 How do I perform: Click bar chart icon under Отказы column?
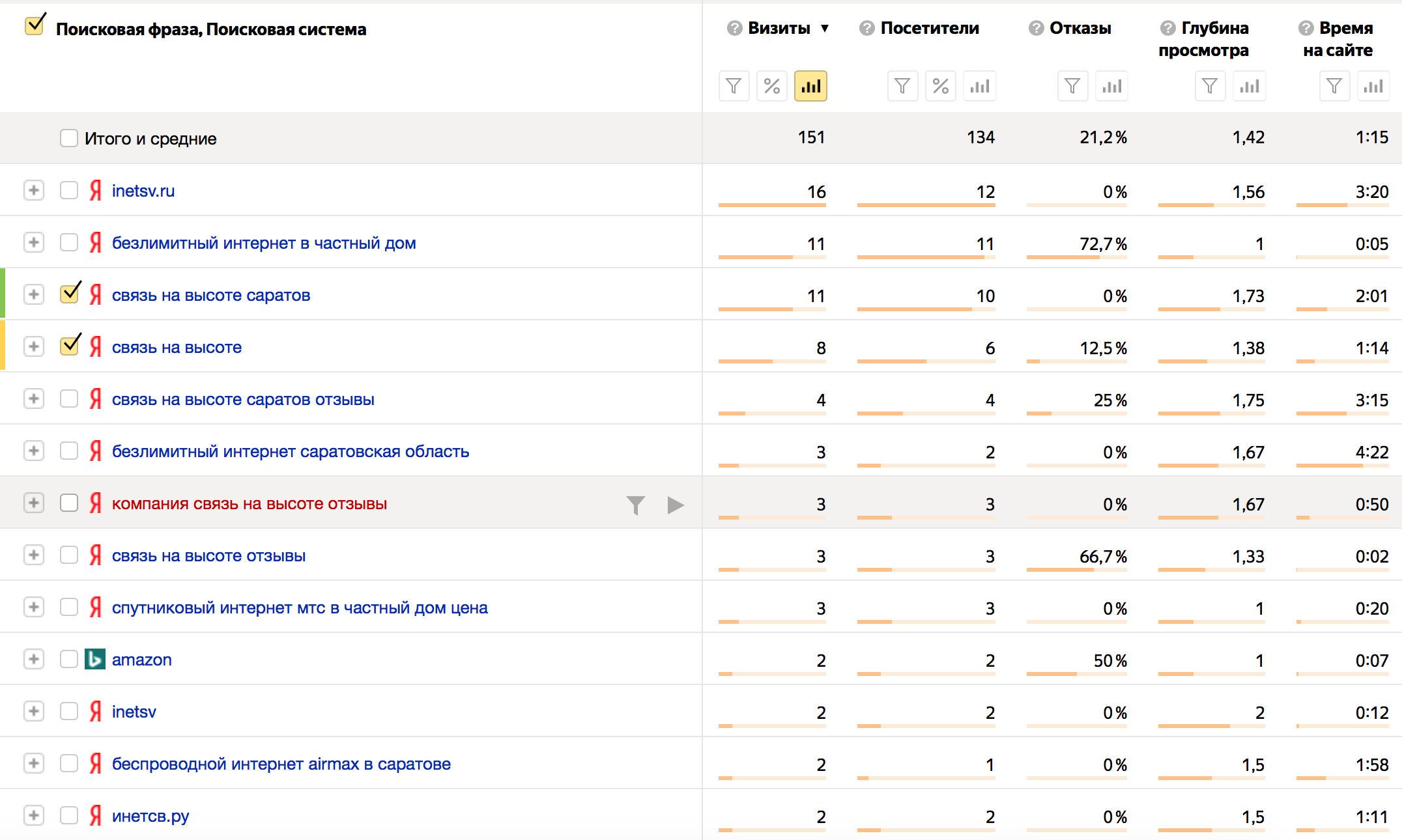click(x=1111, y=86)
